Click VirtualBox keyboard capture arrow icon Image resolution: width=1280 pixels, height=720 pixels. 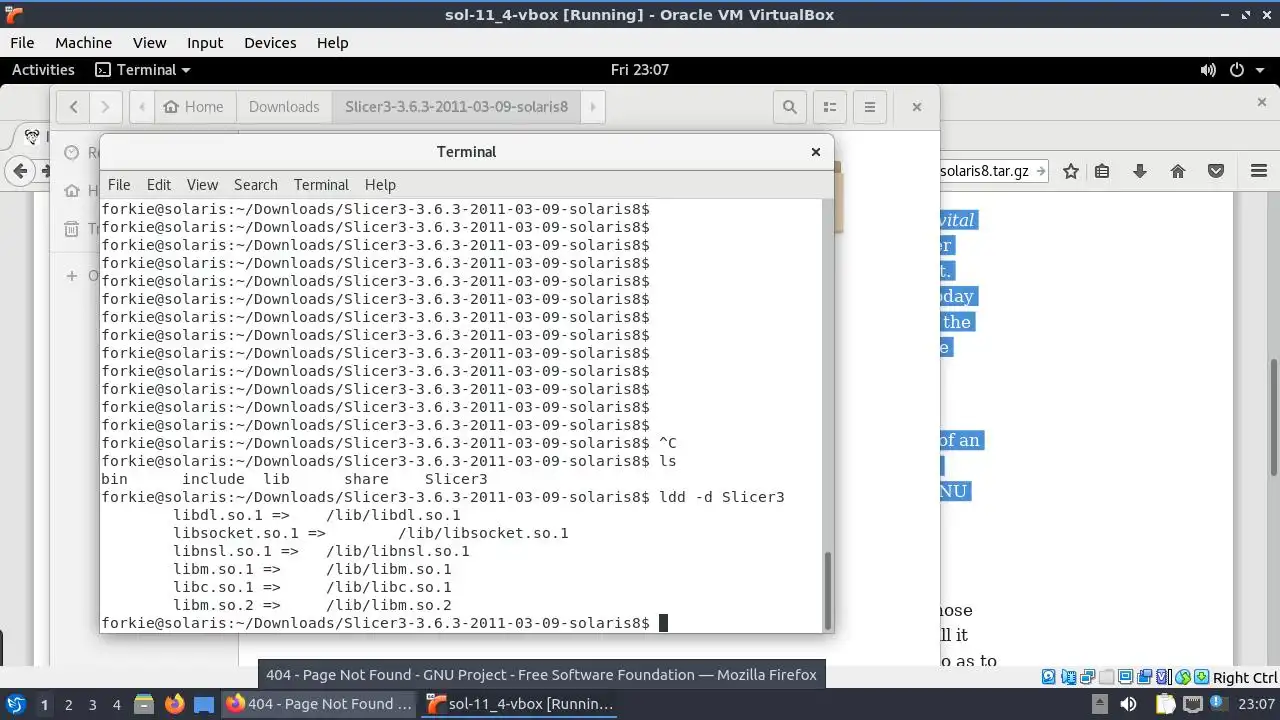1201,677
